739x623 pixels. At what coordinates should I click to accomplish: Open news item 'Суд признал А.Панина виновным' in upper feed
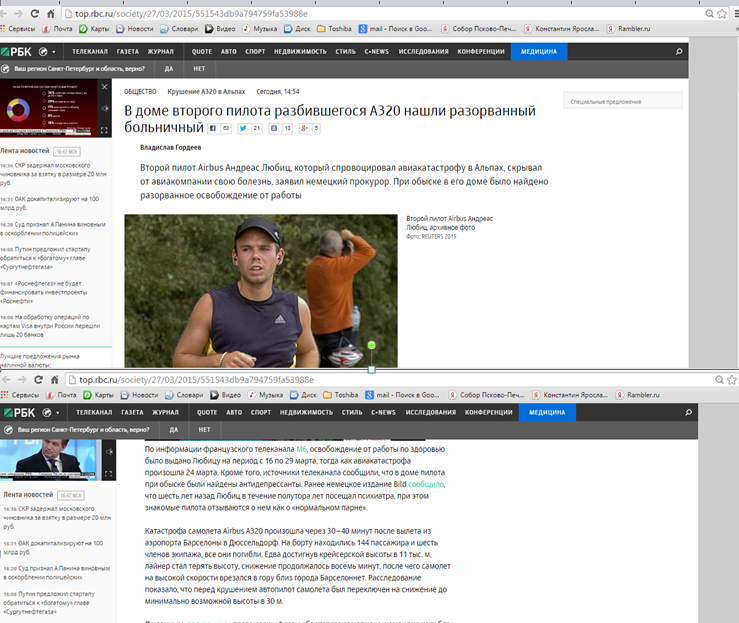[x=53, y=229]
